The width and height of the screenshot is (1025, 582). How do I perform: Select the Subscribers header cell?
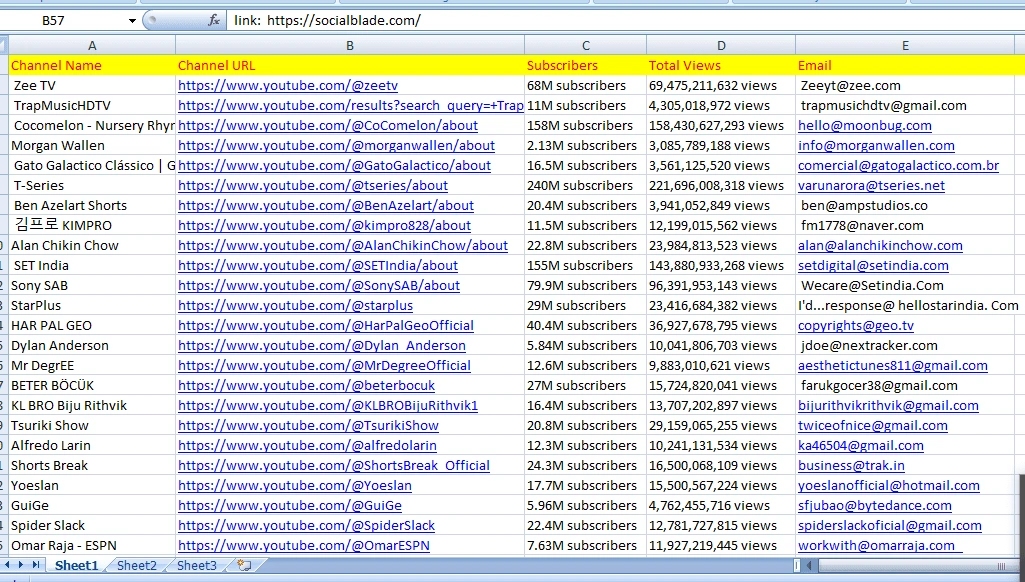pyautogui.click(x=586, y=65)
